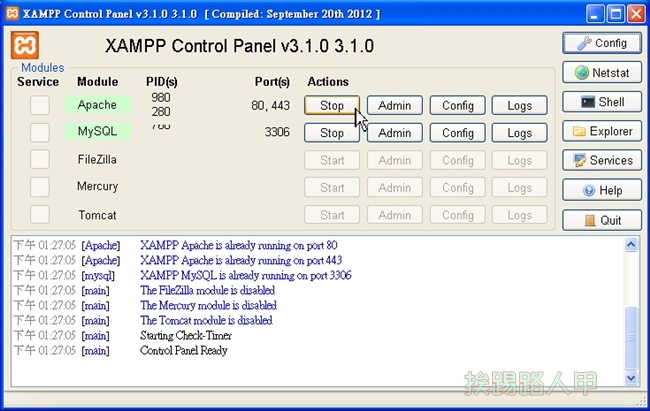Click log line 'Control Panel Ready'
The width and height of the screenshot is (650, 411).
pyautogui.click(x=184, y=350)
